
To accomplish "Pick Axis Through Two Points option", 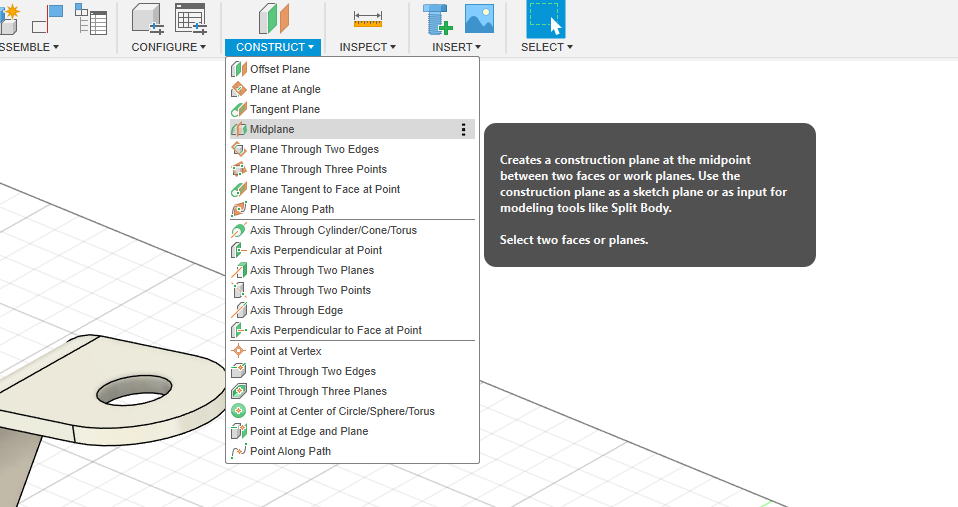I will pos(310,290).
